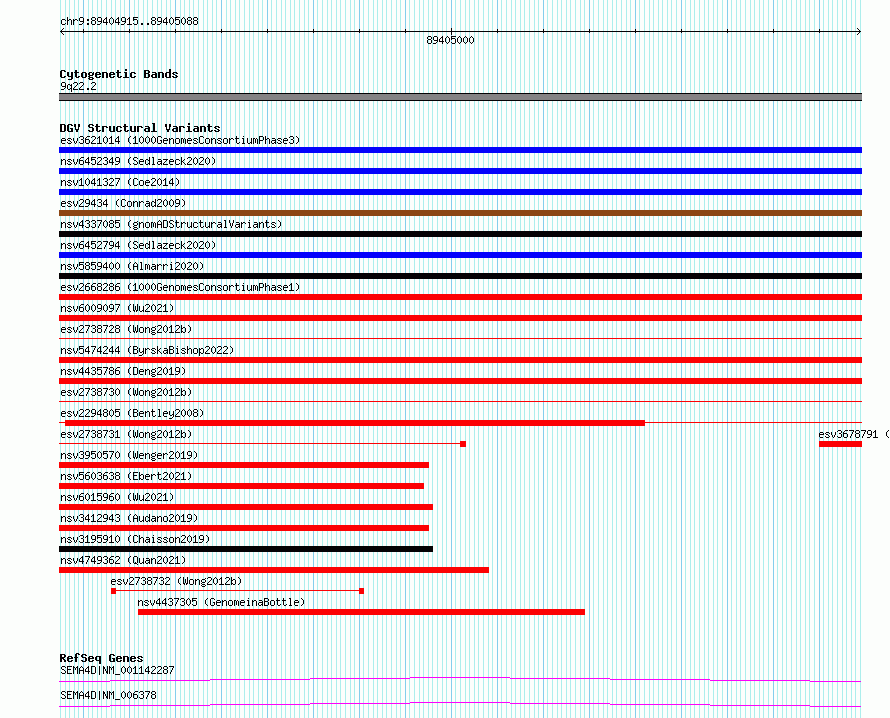The width and height of the screenshot is (890, 718).
Task: Select the nsv3412943 (Audano2019) label
Action: [129, 518]
